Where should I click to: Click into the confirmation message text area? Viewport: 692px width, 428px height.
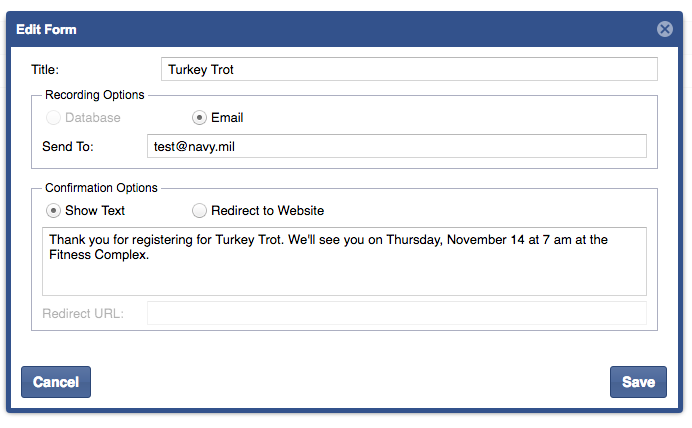344,261
